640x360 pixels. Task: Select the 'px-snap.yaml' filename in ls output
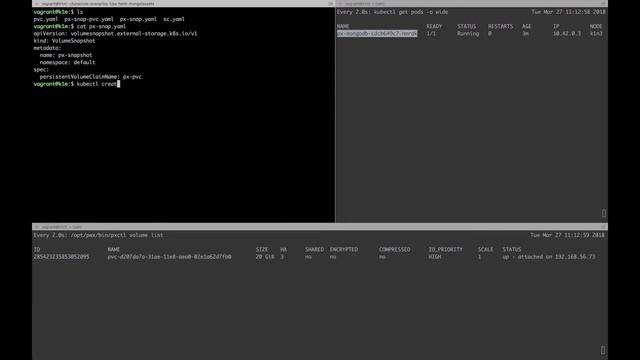point(138,19)
